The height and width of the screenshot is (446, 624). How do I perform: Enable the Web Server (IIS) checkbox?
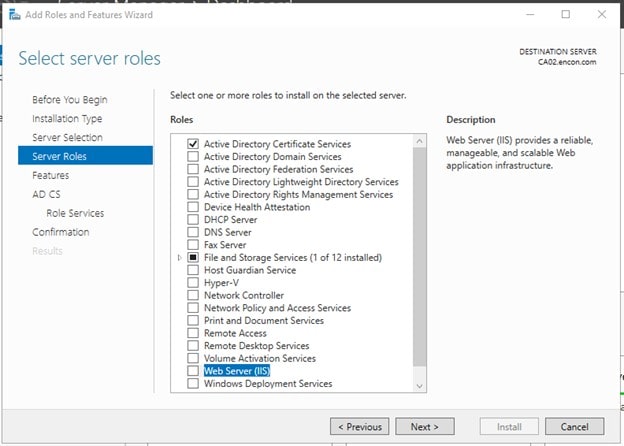(x=194, y=371)
